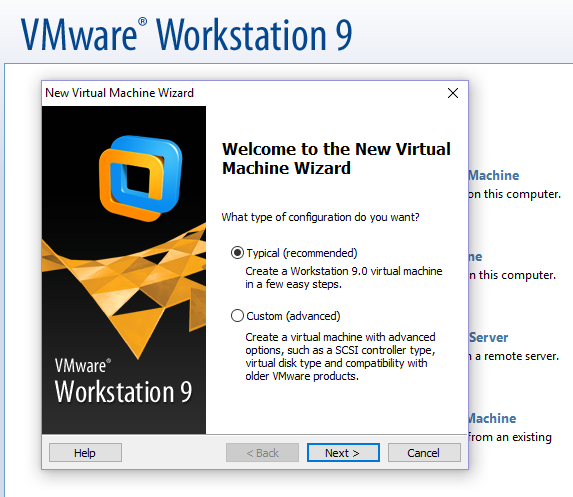Open the partially hidden Server link
Screen dimensions: 573x497
(489, 337)
